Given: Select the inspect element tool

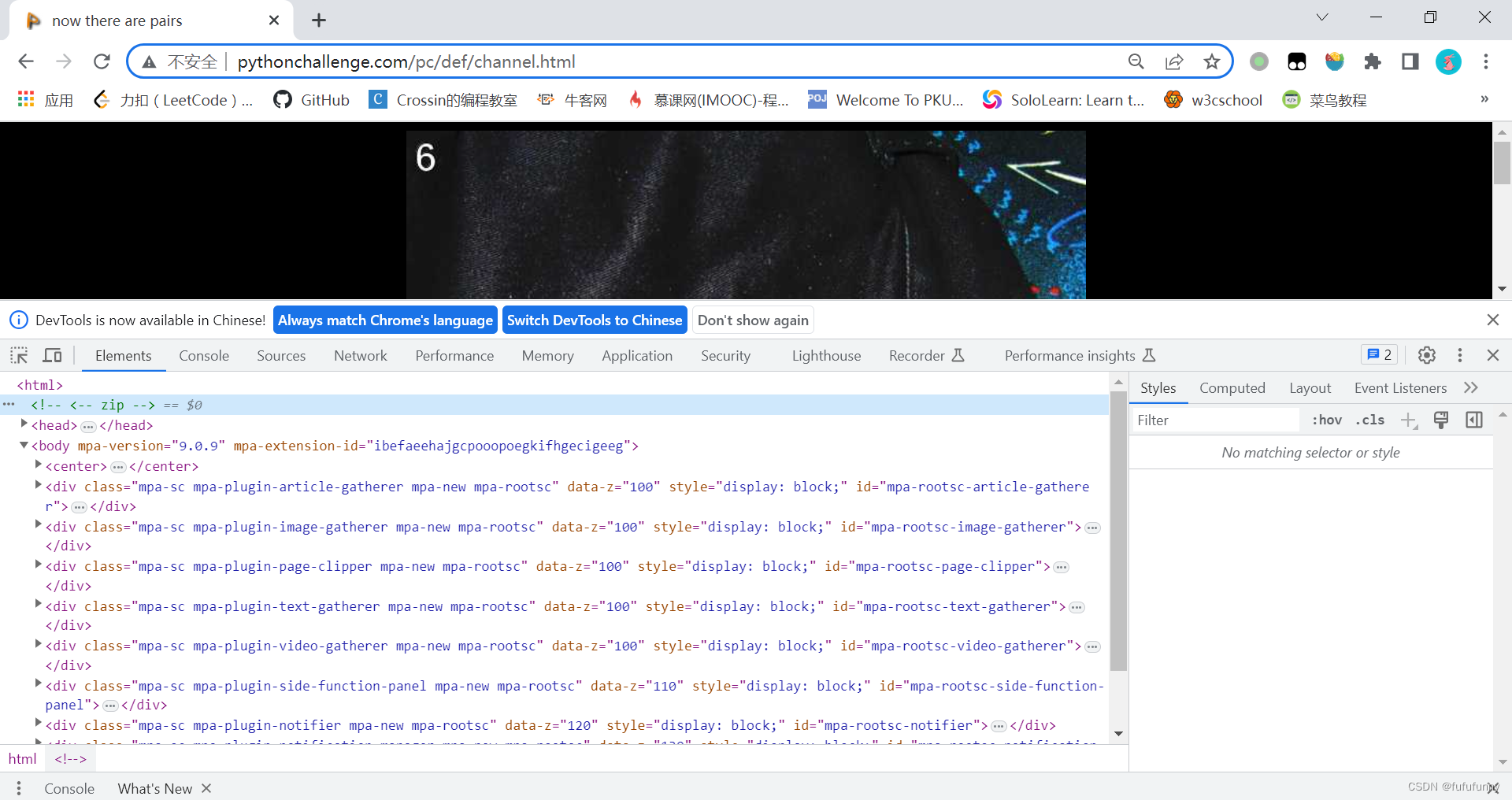Looking at the screenshot, I should click(x=18, y=355).
